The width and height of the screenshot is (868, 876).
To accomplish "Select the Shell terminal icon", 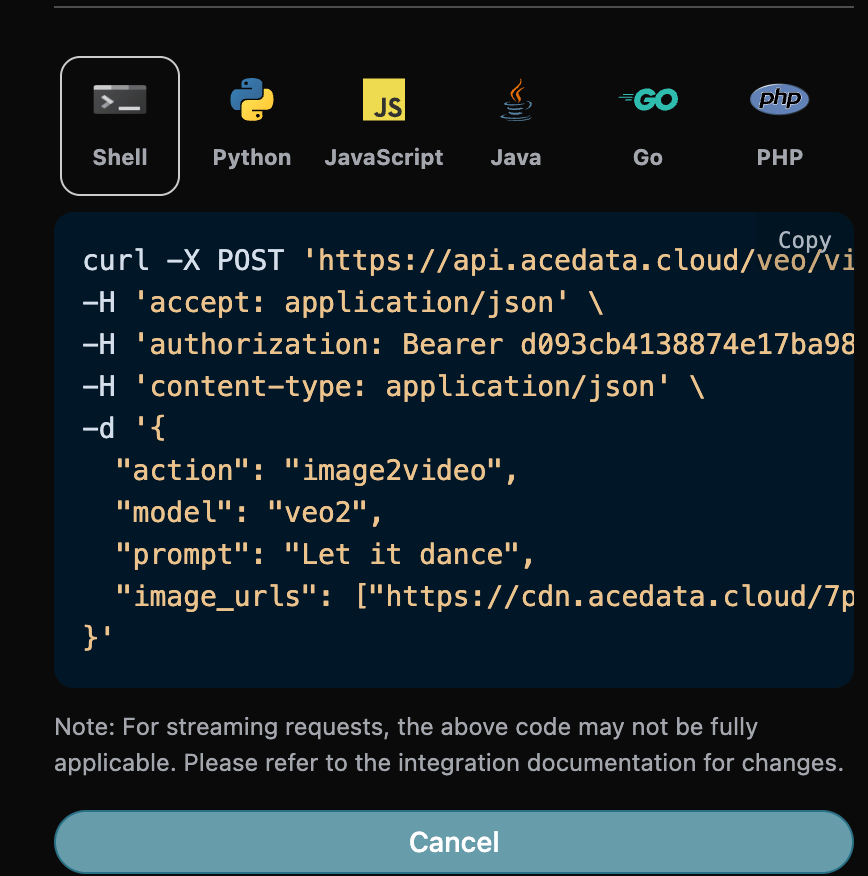I will tap(119, 99).
